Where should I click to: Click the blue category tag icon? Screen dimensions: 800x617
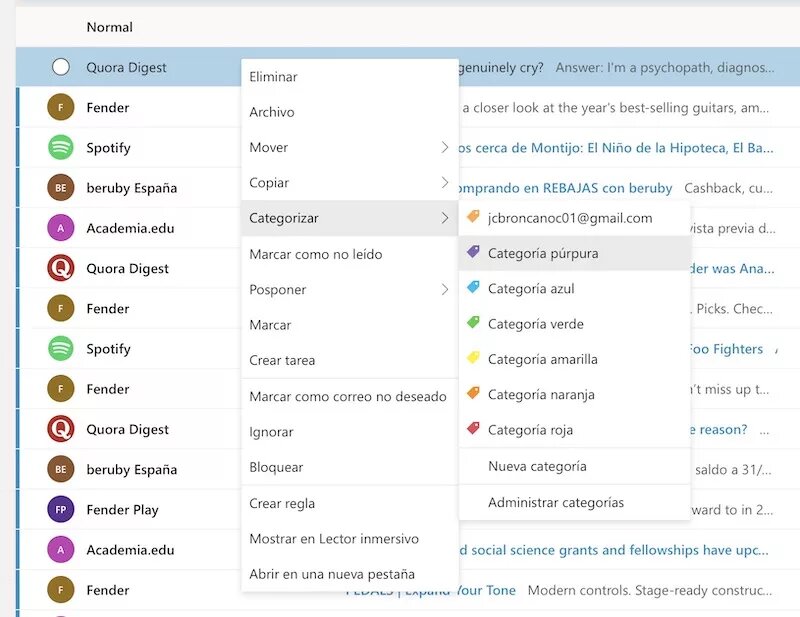click(x=474, y=288)
